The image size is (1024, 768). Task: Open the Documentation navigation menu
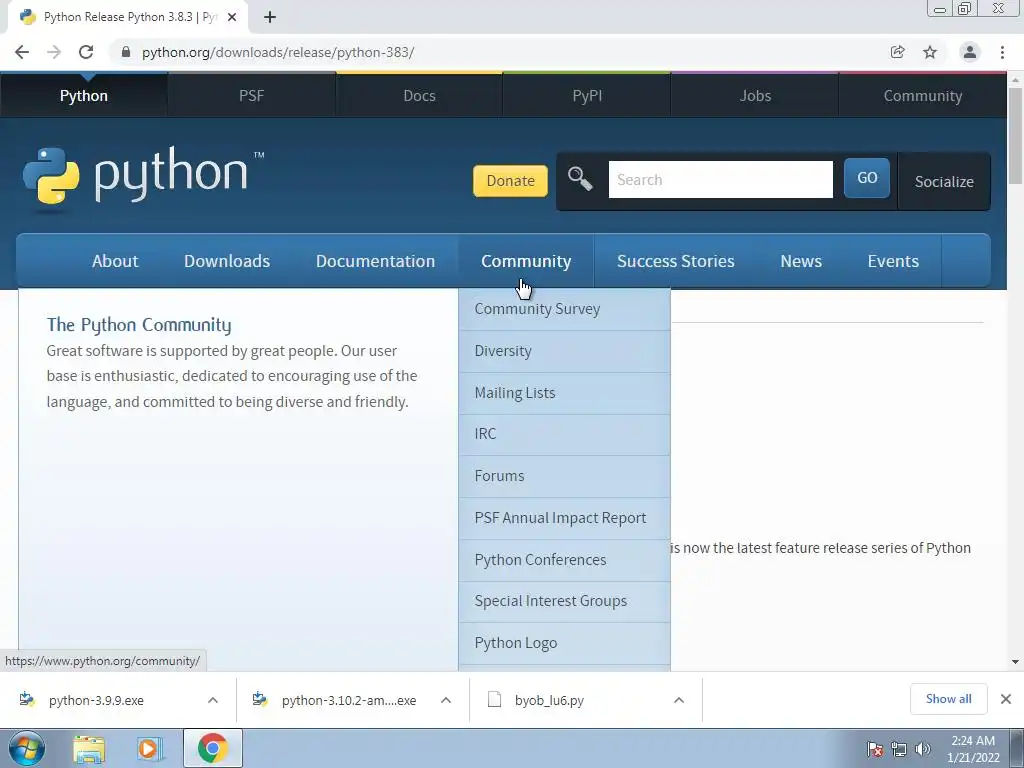[376, 261]
